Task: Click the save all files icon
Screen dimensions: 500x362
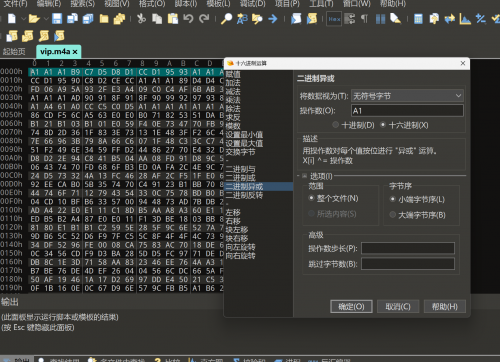Action: [x=72, y=19]
